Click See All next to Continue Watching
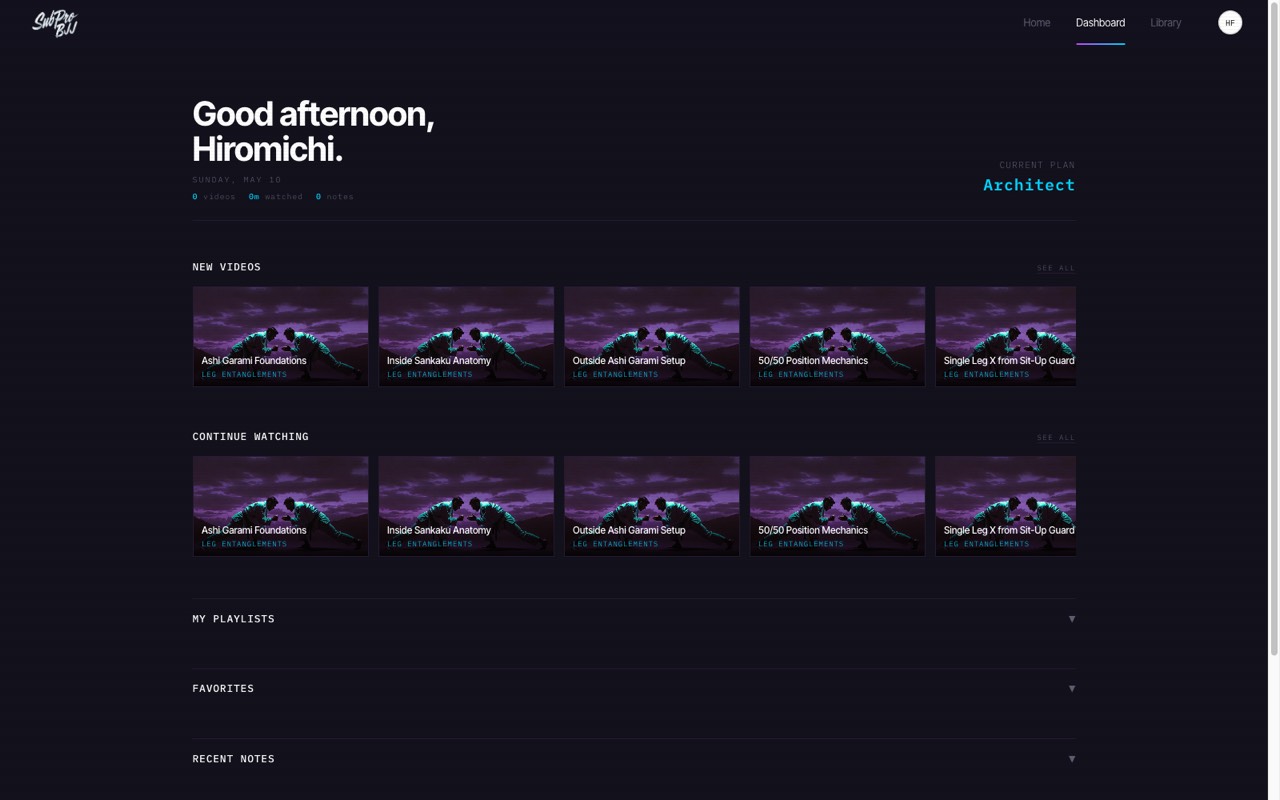The width and height of the screenshot is (1280, 800). tap(1056, 437)
